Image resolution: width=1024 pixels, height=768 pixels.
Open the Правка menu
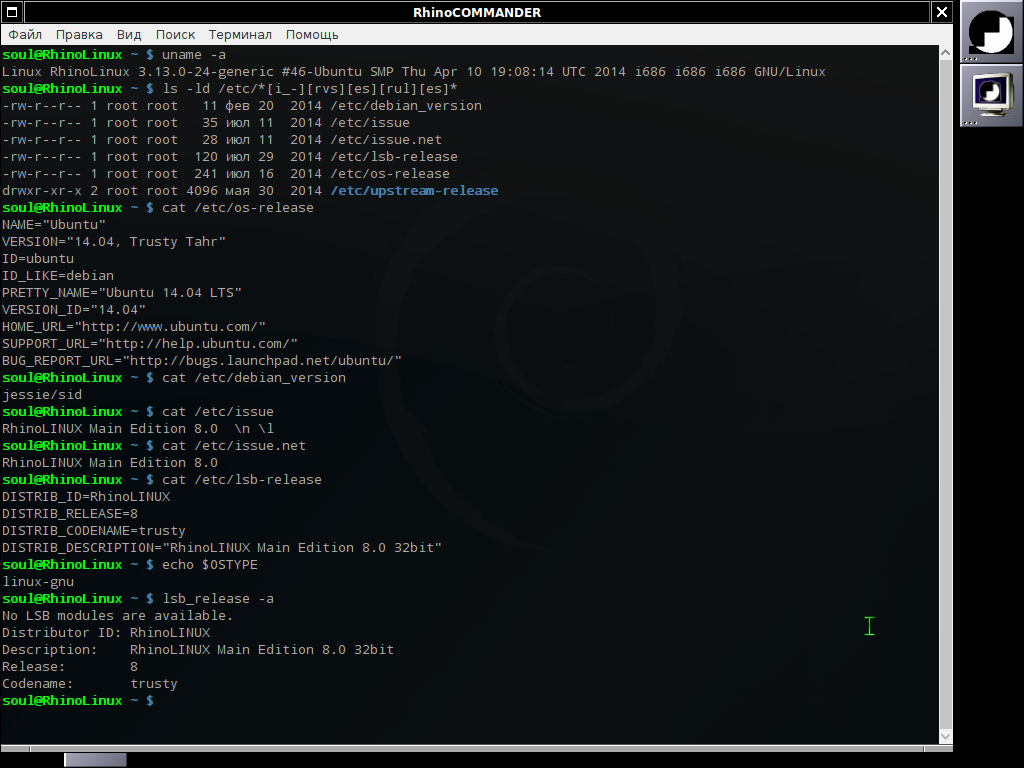79,35
